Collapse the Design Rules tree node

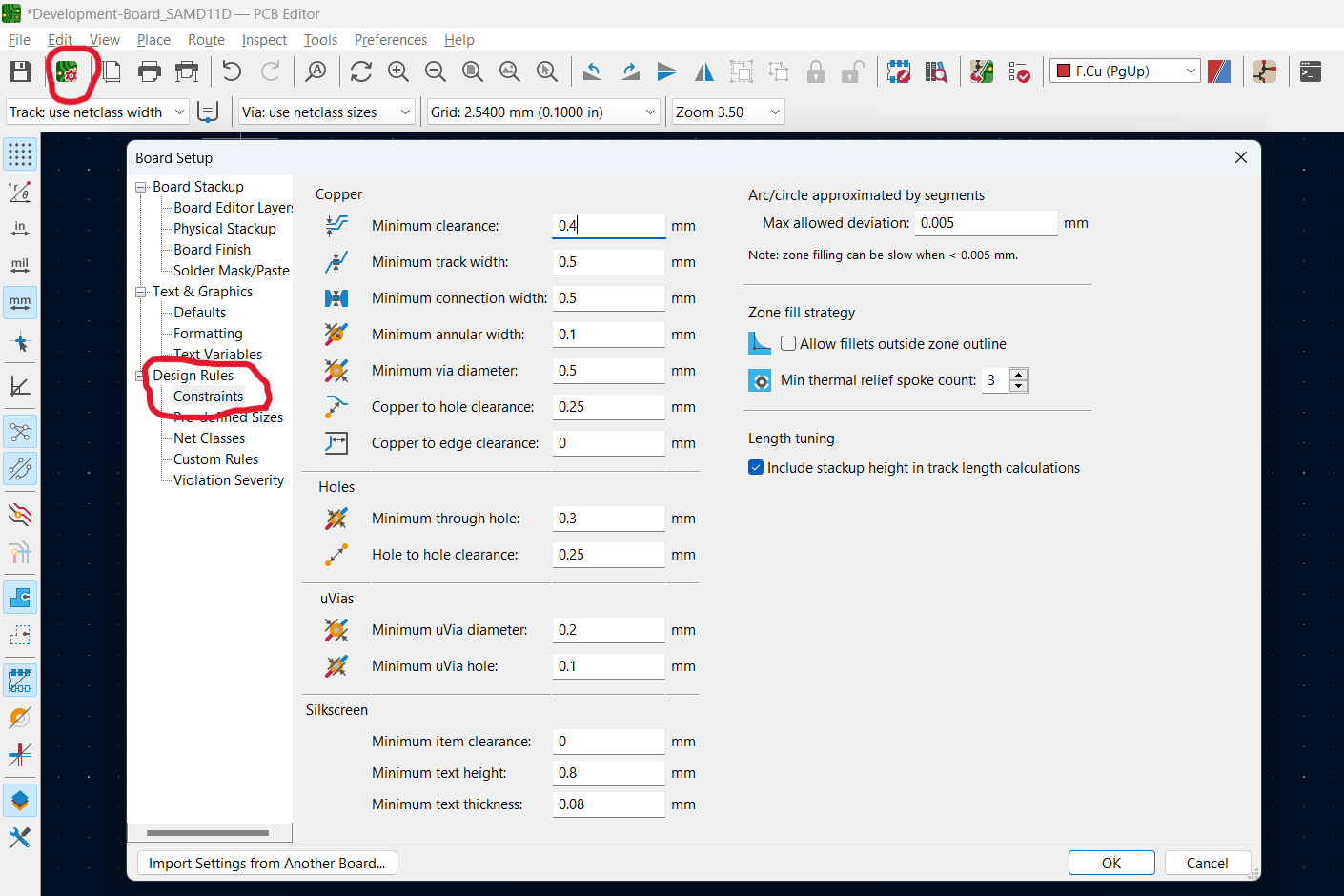pyautogui.click(x=141, y=376)
